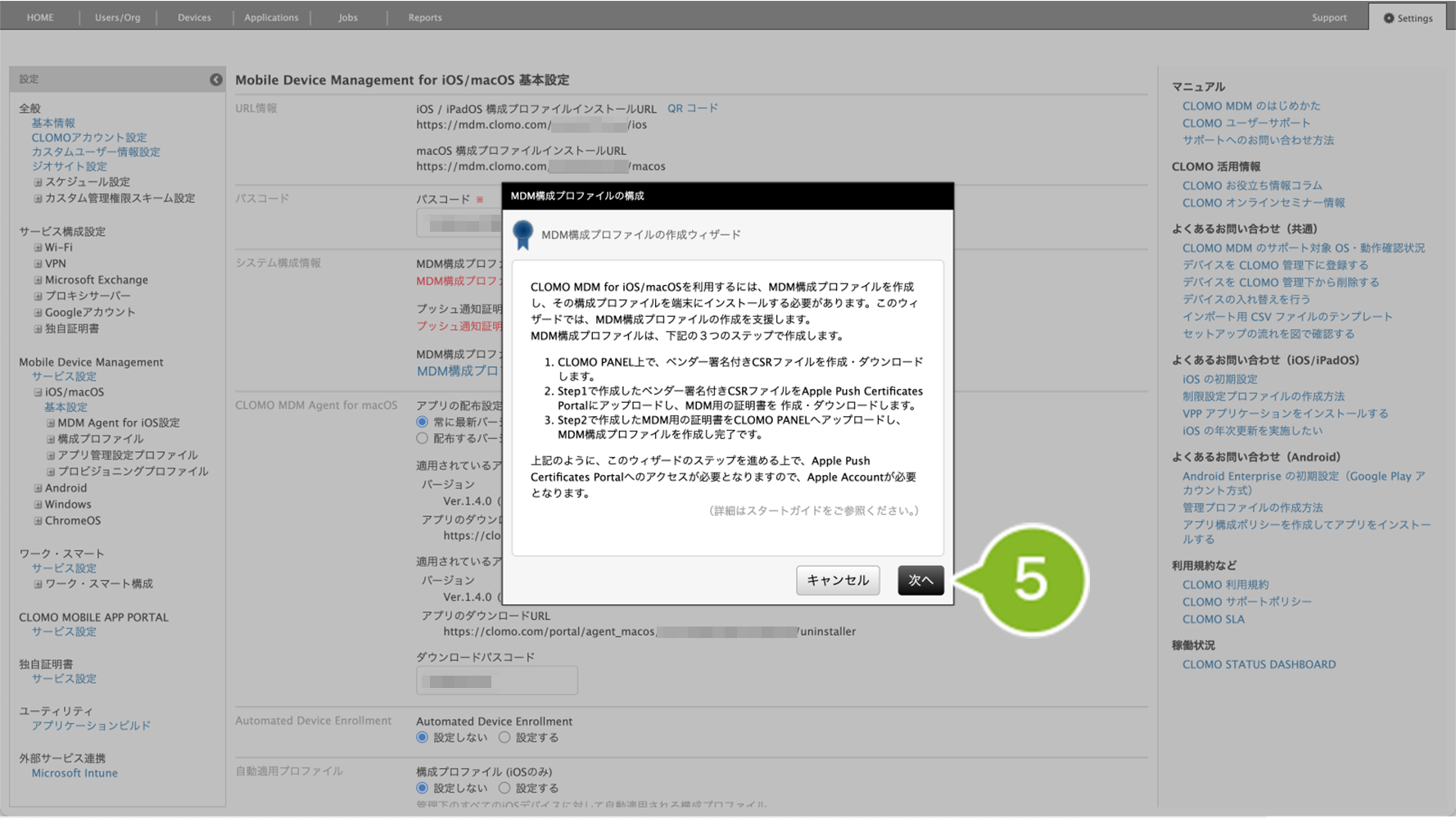Expand the VPN tree node
This screenshot has height=819, width=1456.
pos(38,264)
